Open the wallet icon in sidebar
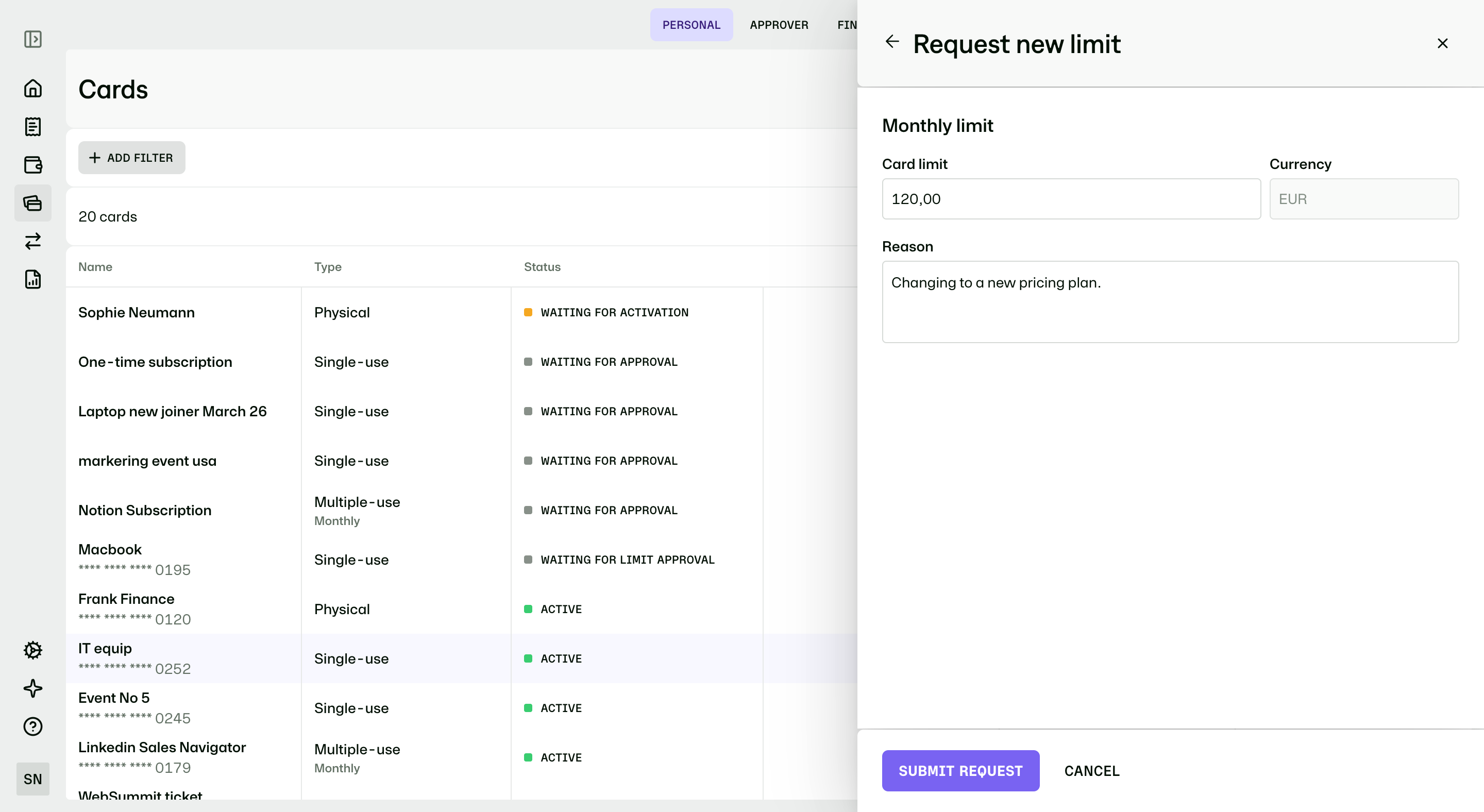The image size is (1484, 812). coord(33,165)
